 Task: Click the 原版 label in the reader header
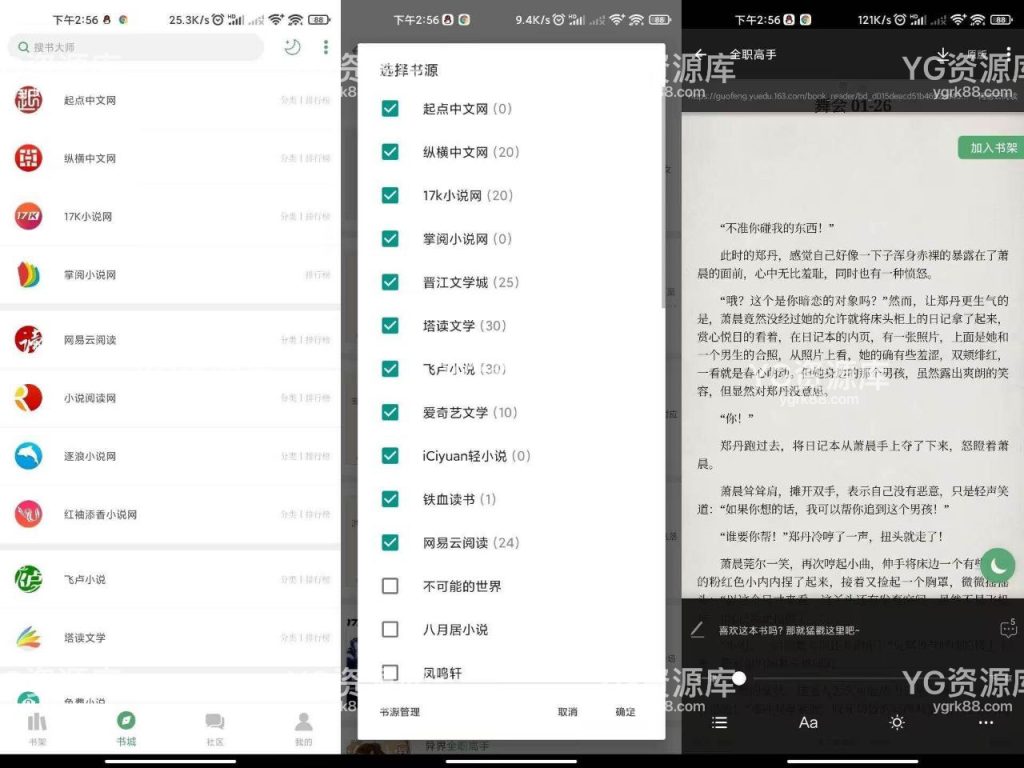(x=977, y=54)
